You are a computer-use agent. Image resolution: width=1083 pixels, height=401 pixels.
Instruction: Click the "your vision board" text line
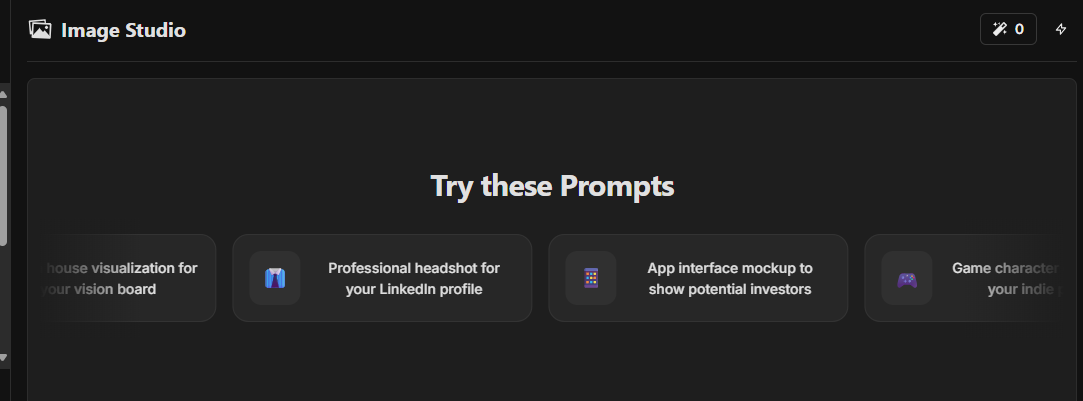[99, 289]
